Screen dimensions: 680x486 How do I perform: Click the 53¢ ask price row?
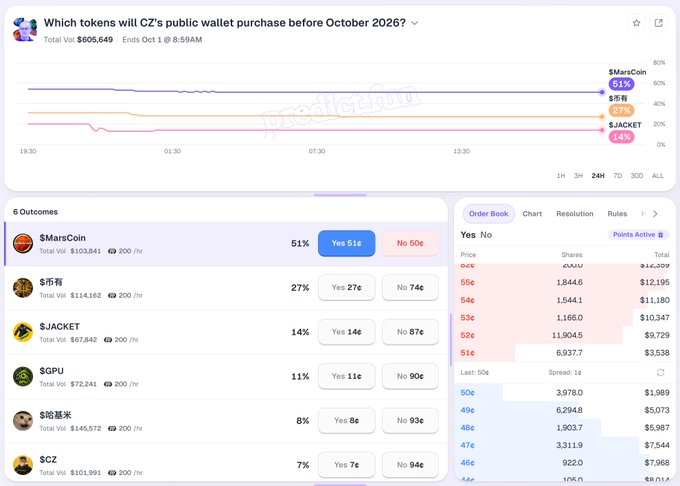(565, 318)
